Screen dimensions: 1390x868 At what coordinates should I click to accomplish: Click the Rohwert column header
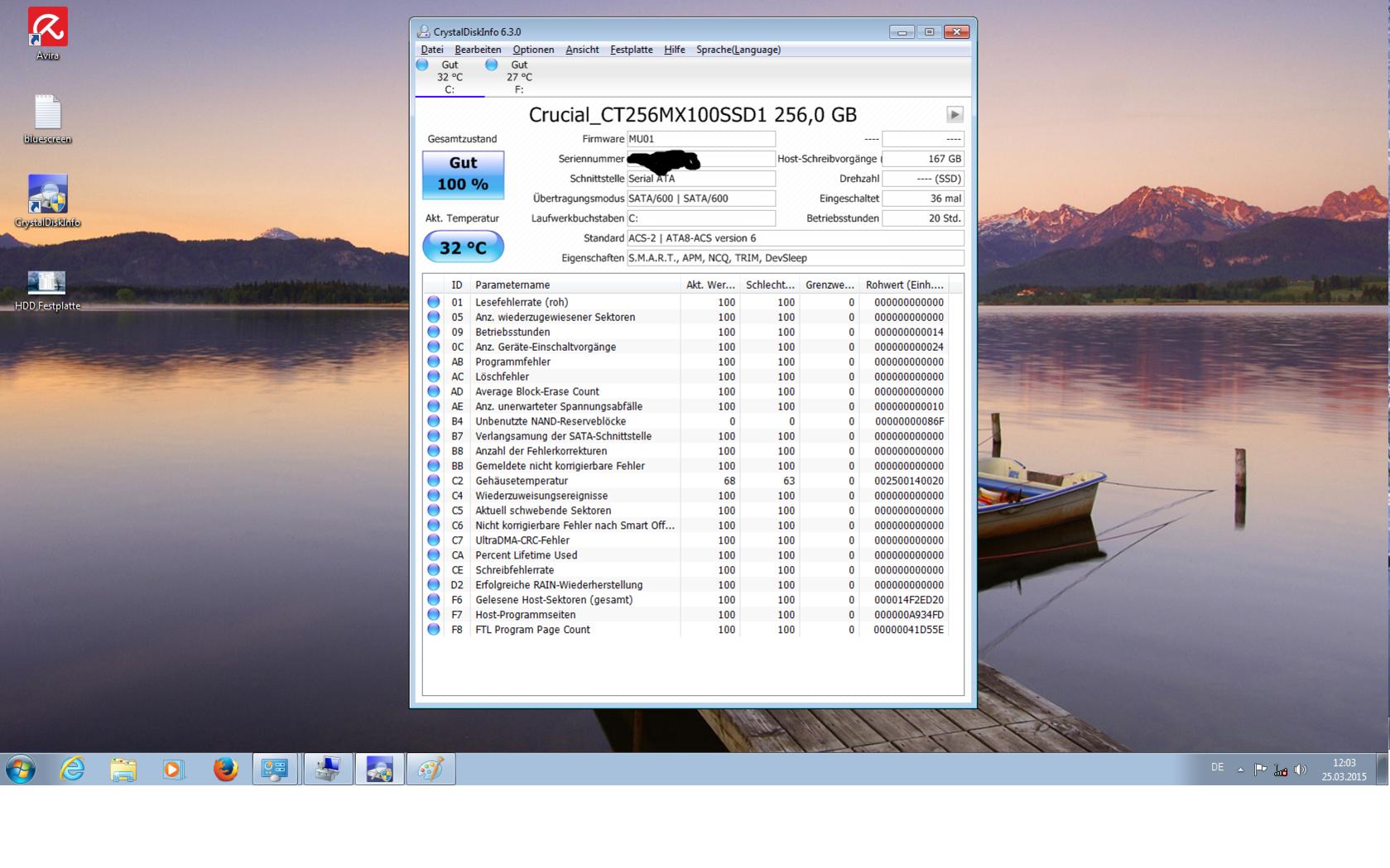(904, 285)
